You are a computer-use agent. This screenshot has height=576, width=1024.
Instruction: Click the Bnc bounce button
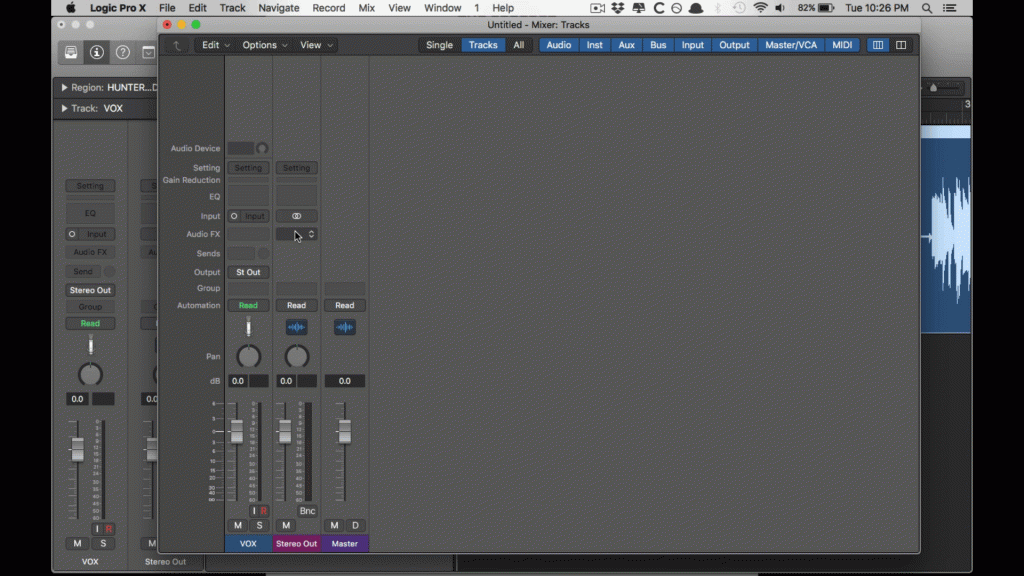pos(307,511)
